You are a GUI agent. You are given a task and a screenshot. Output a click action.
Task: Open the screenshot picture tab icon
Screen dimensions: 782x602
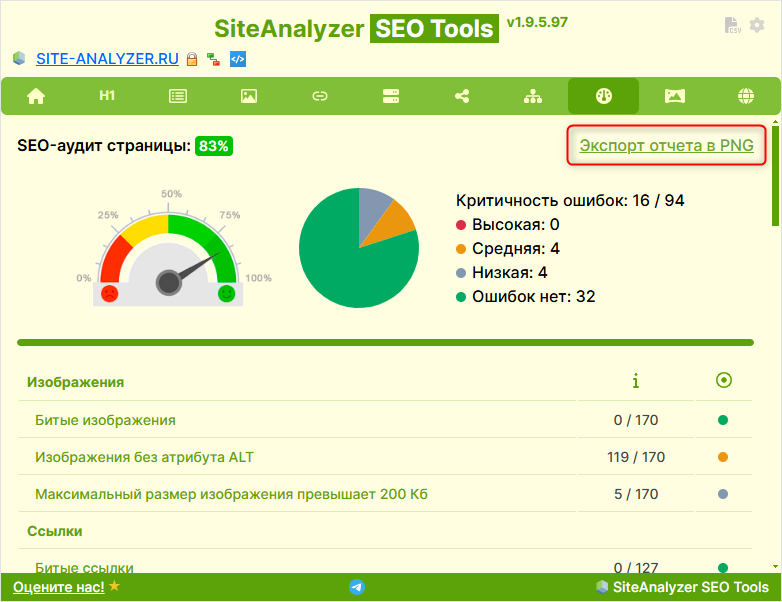675,96
